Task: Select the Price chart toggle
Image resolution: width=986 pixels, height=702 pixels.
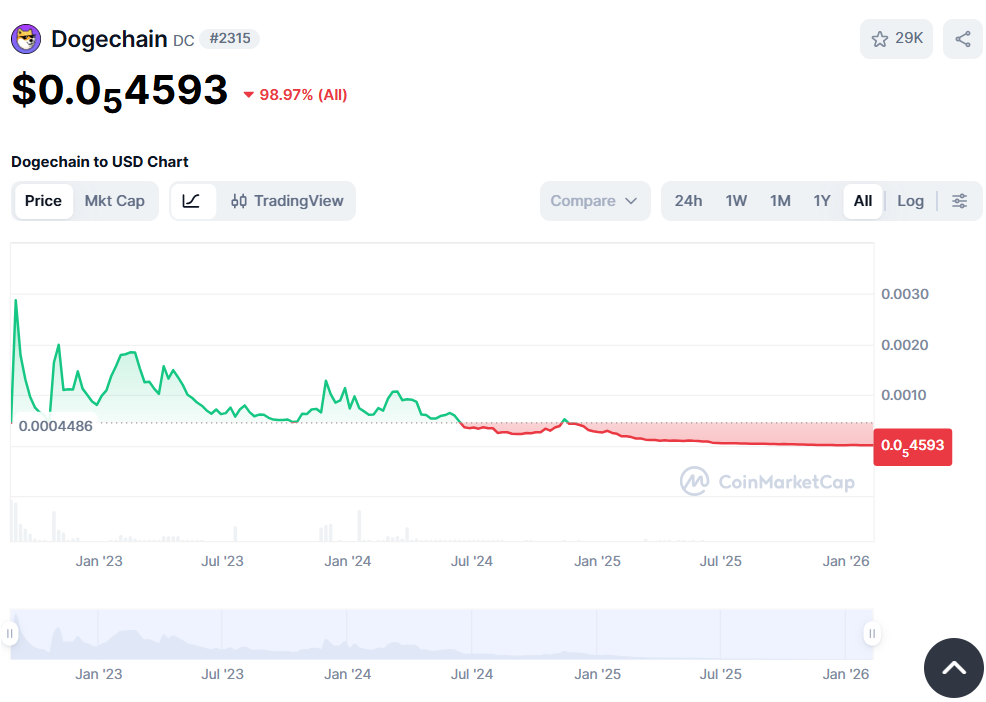Action: click(43, 201)
